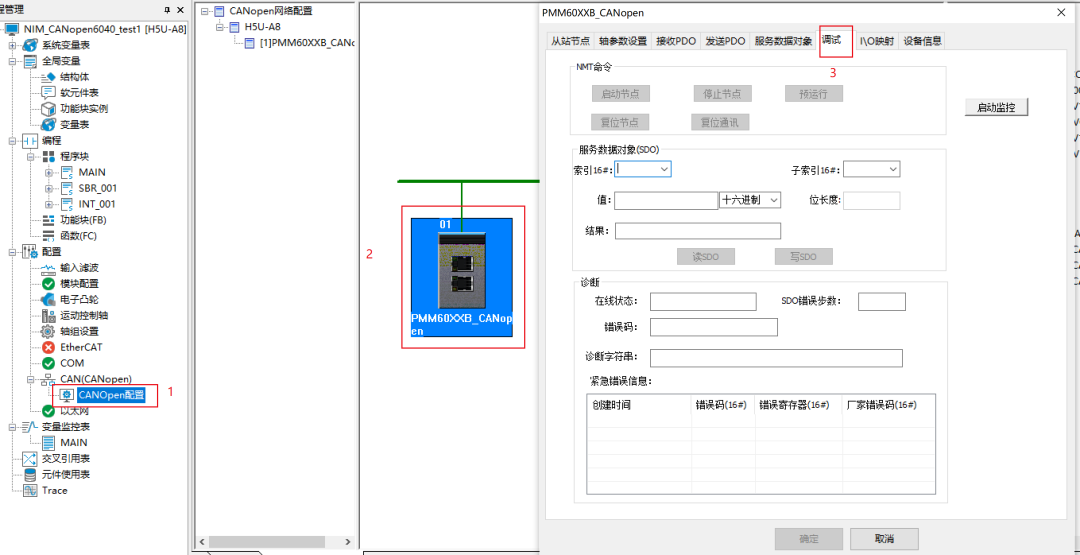Image resolution: width=1080 pixels, height=555 pixels.
Task: Click the 变量表 globe icon
Action: click(x=48, y=125)
